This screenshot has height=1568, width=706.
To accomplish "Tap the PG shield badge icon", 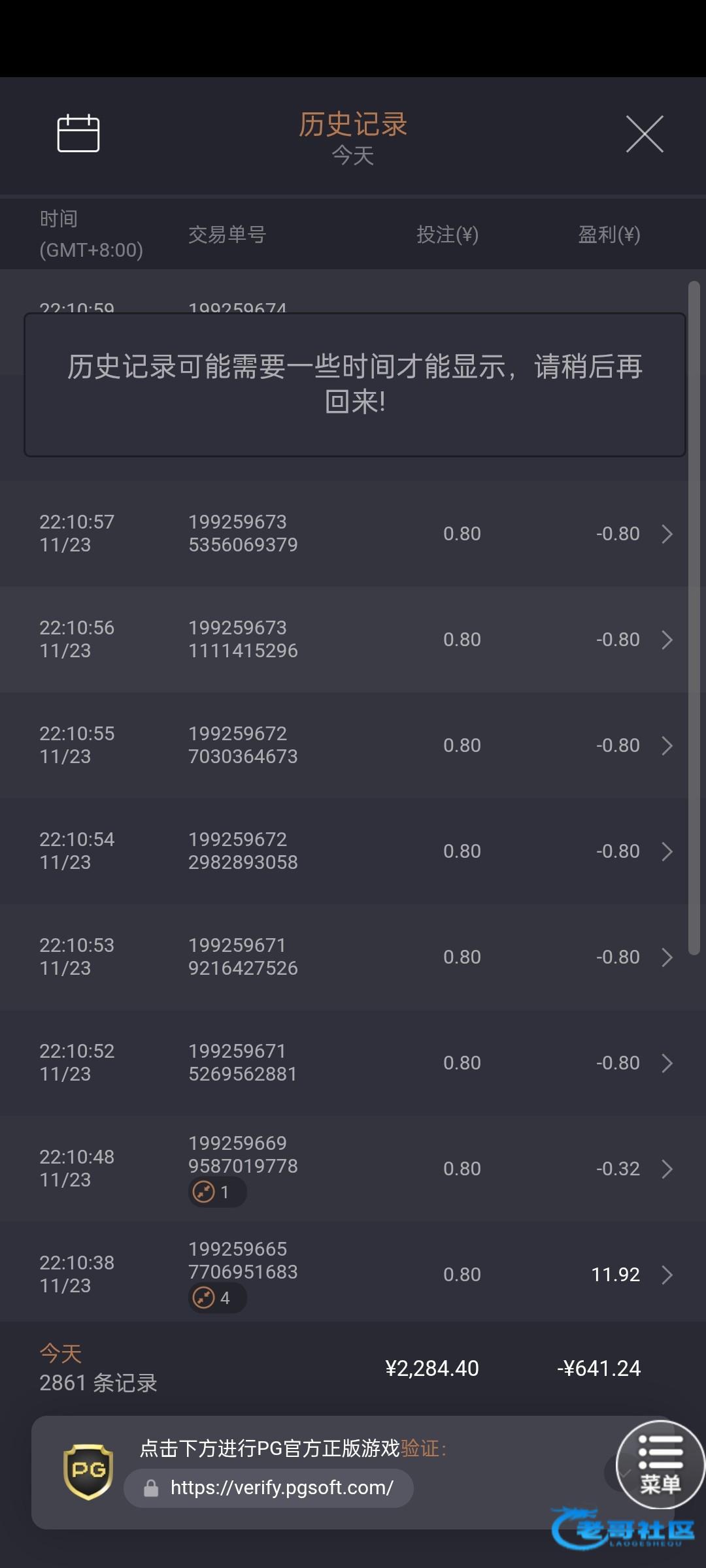I will [88, 1471].
